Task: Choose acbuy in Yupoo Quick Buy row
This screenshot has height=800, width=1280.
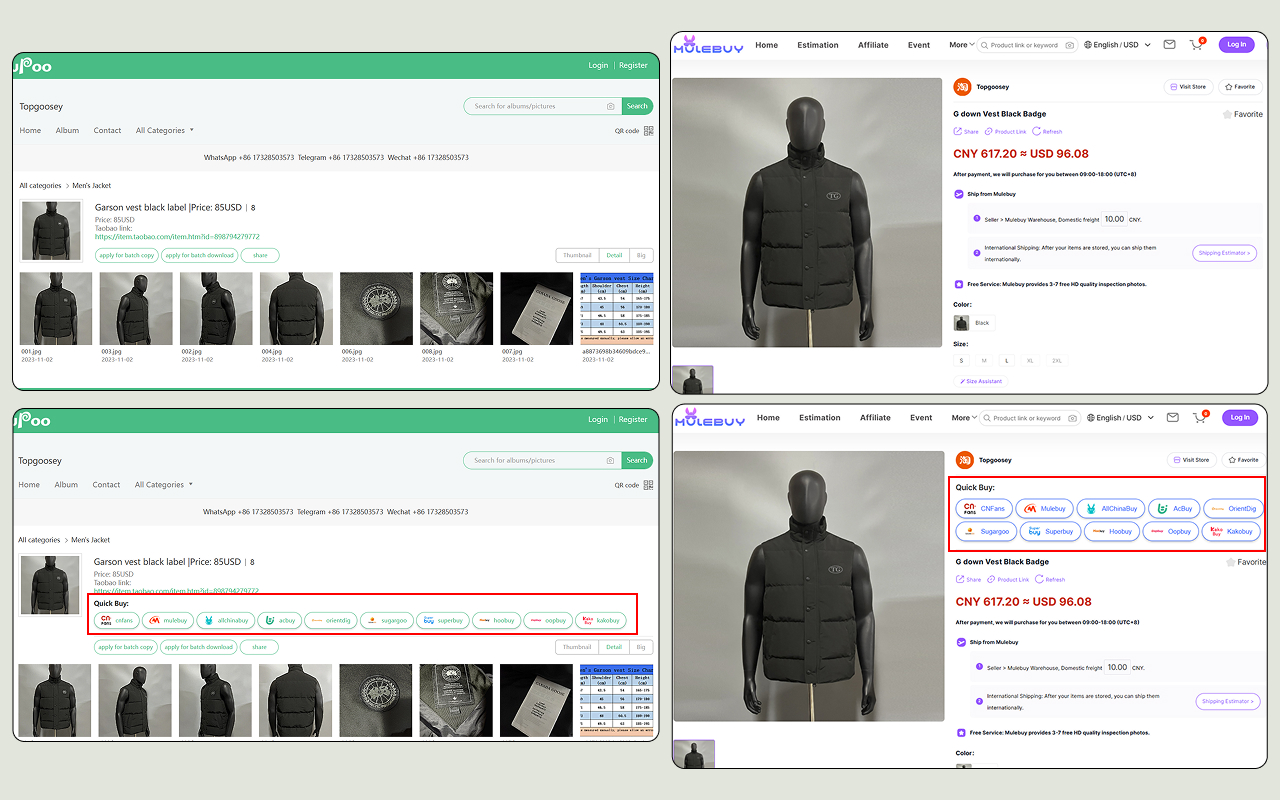Action: 280,620
